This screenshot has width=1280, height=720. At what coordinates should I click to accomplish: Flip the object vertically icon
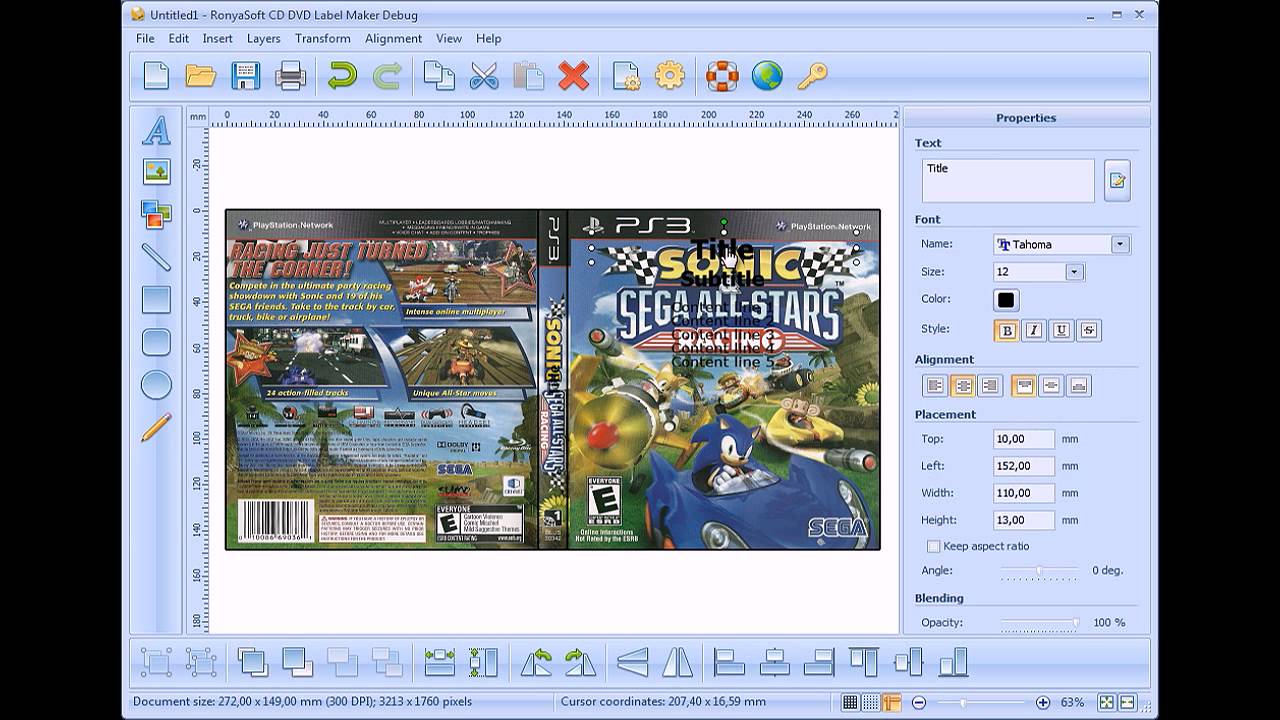[633, 662]
